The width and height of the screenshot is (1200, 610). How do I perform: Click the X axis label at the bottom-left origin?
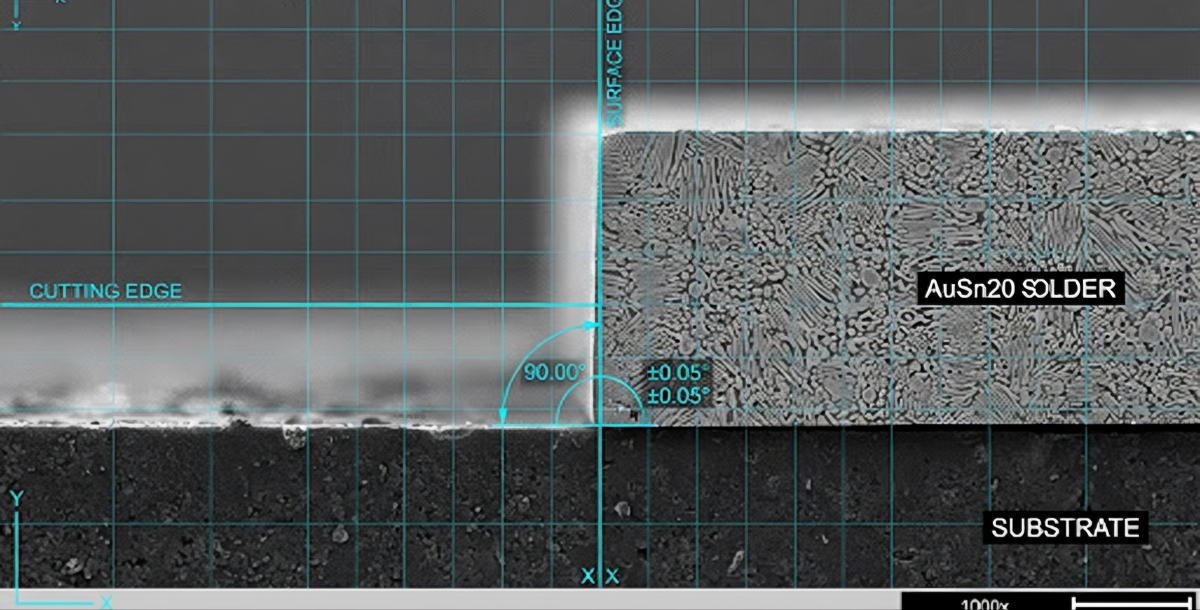(x=105, y=601)
